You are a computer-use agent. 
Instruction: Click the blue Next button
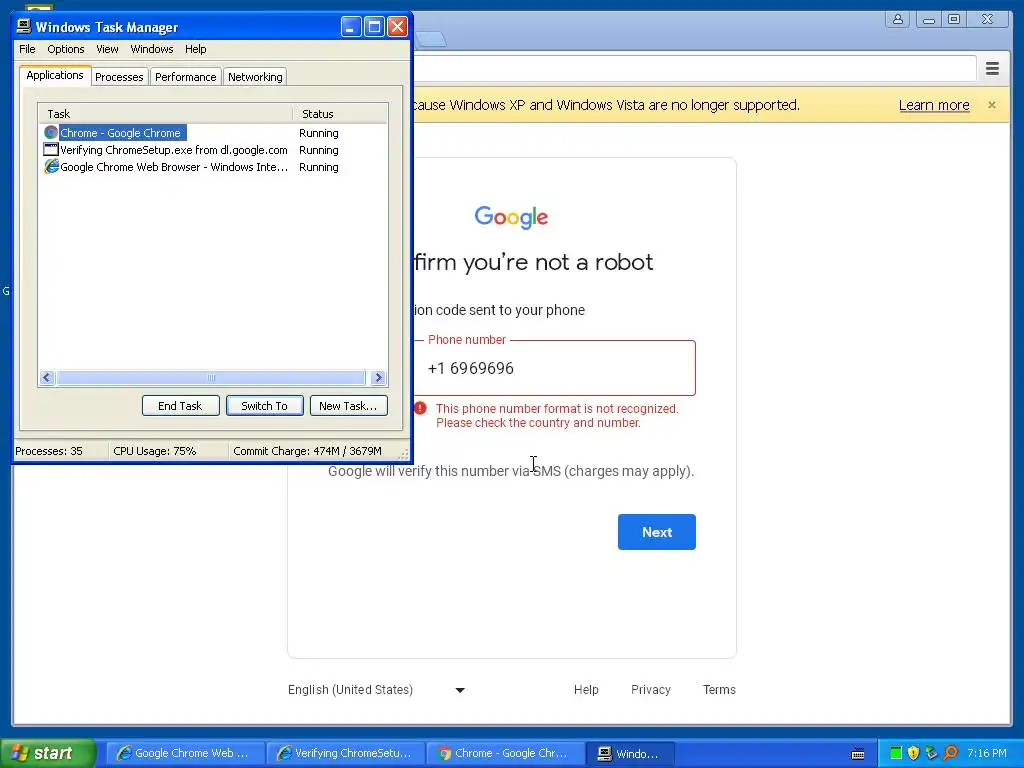pyautogui.click(x=656, y=532)
